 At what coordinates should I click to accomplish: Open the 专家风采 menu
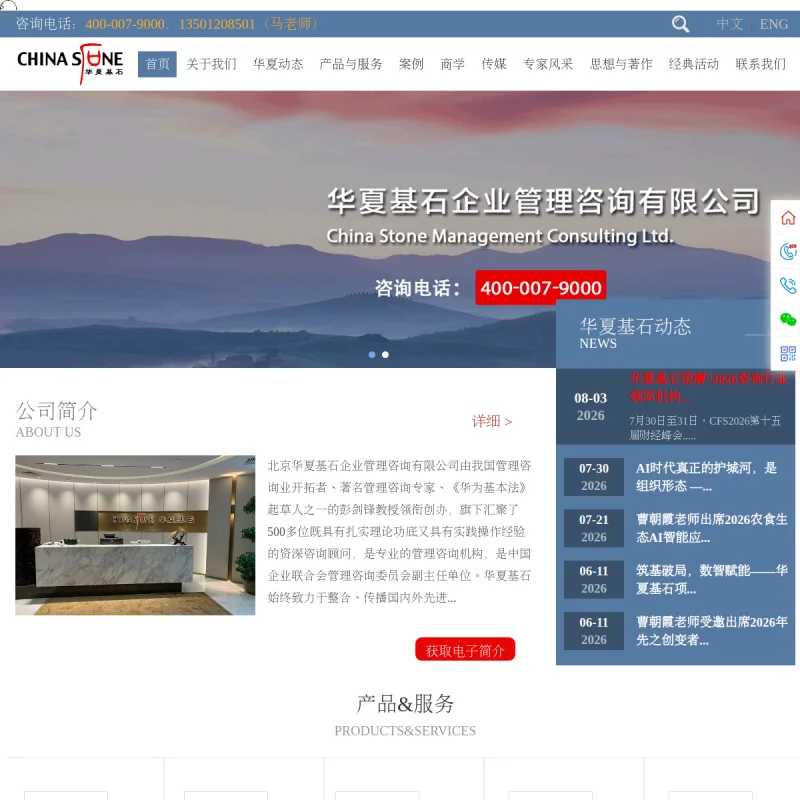coord(548,64)
